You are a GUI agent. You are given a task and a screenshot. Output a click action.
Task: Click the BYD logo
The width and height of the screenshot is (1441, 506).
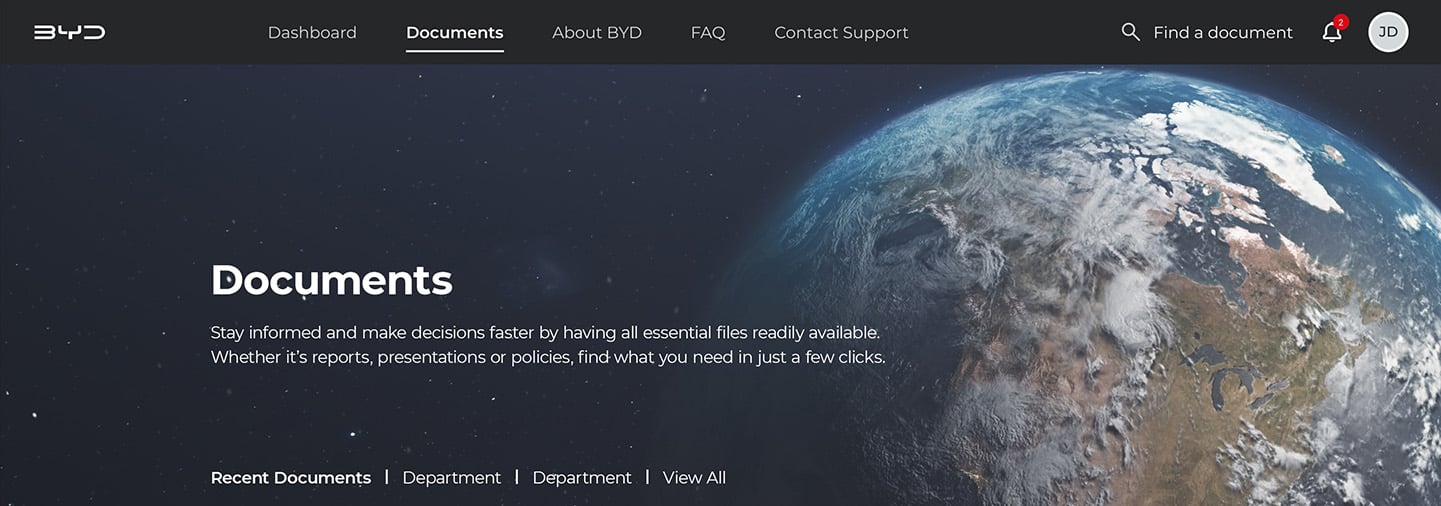click(69, 32)
